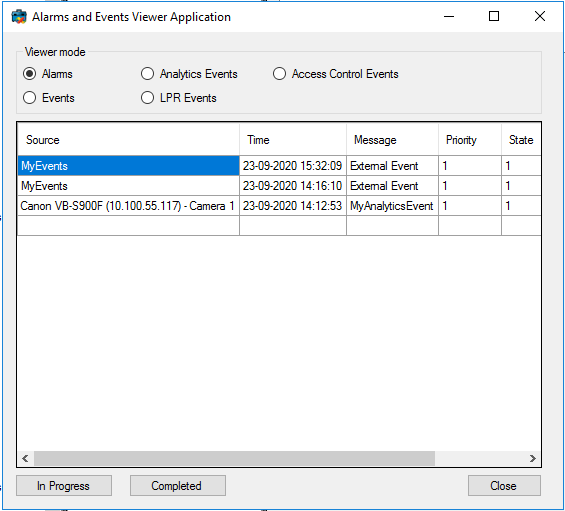Select the Alarms viewer mode
The width and height of the screenshot is (565, 511).
[x=48, y=74]
